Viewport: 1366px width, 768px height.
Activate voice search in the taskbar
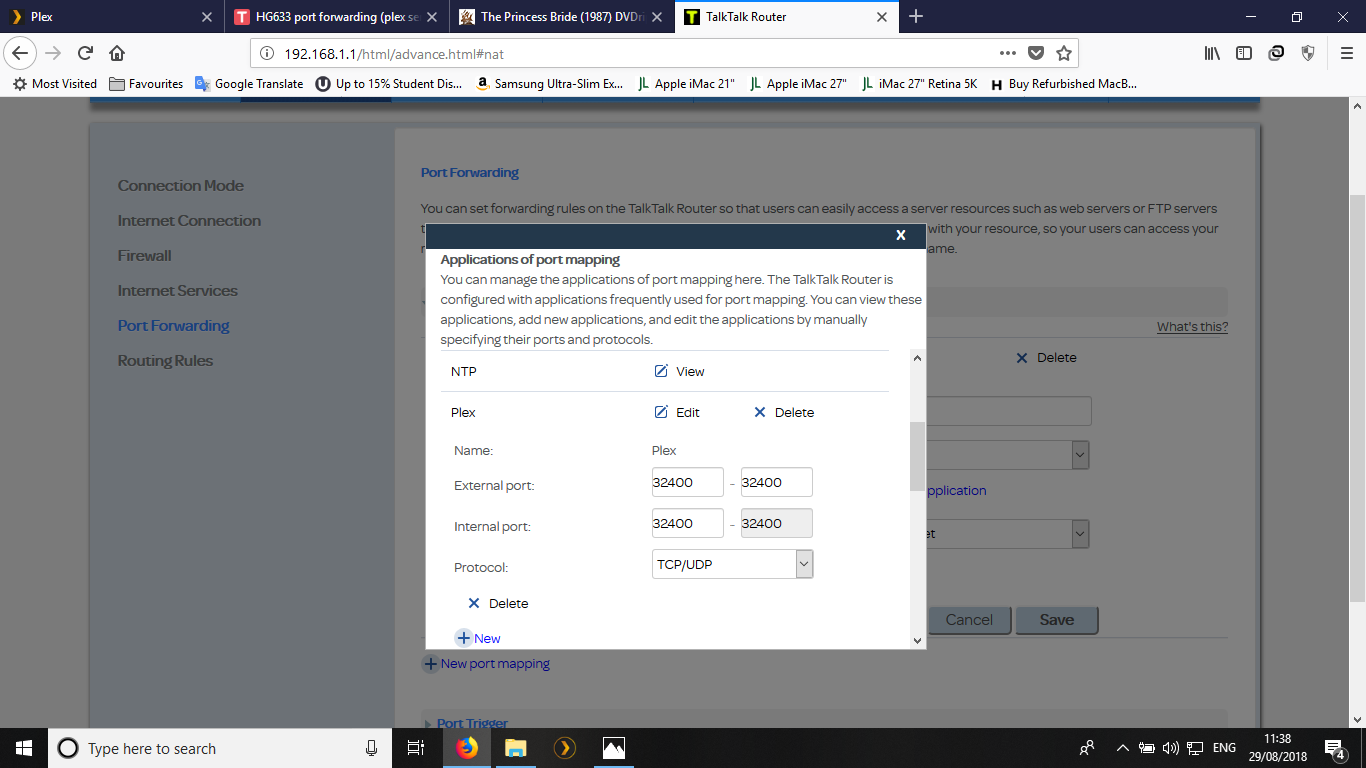[x=371, y=747]
